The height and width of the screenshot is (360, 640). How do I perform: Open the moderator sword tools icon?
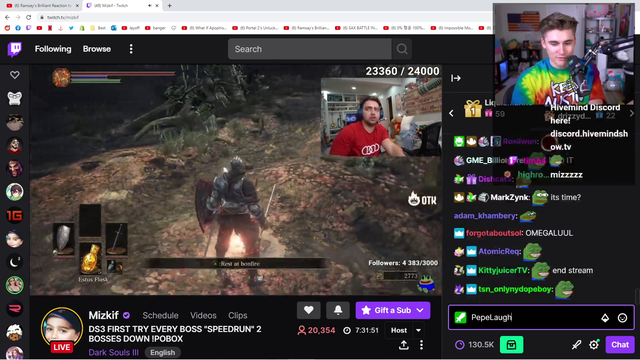tap(576, 345)
